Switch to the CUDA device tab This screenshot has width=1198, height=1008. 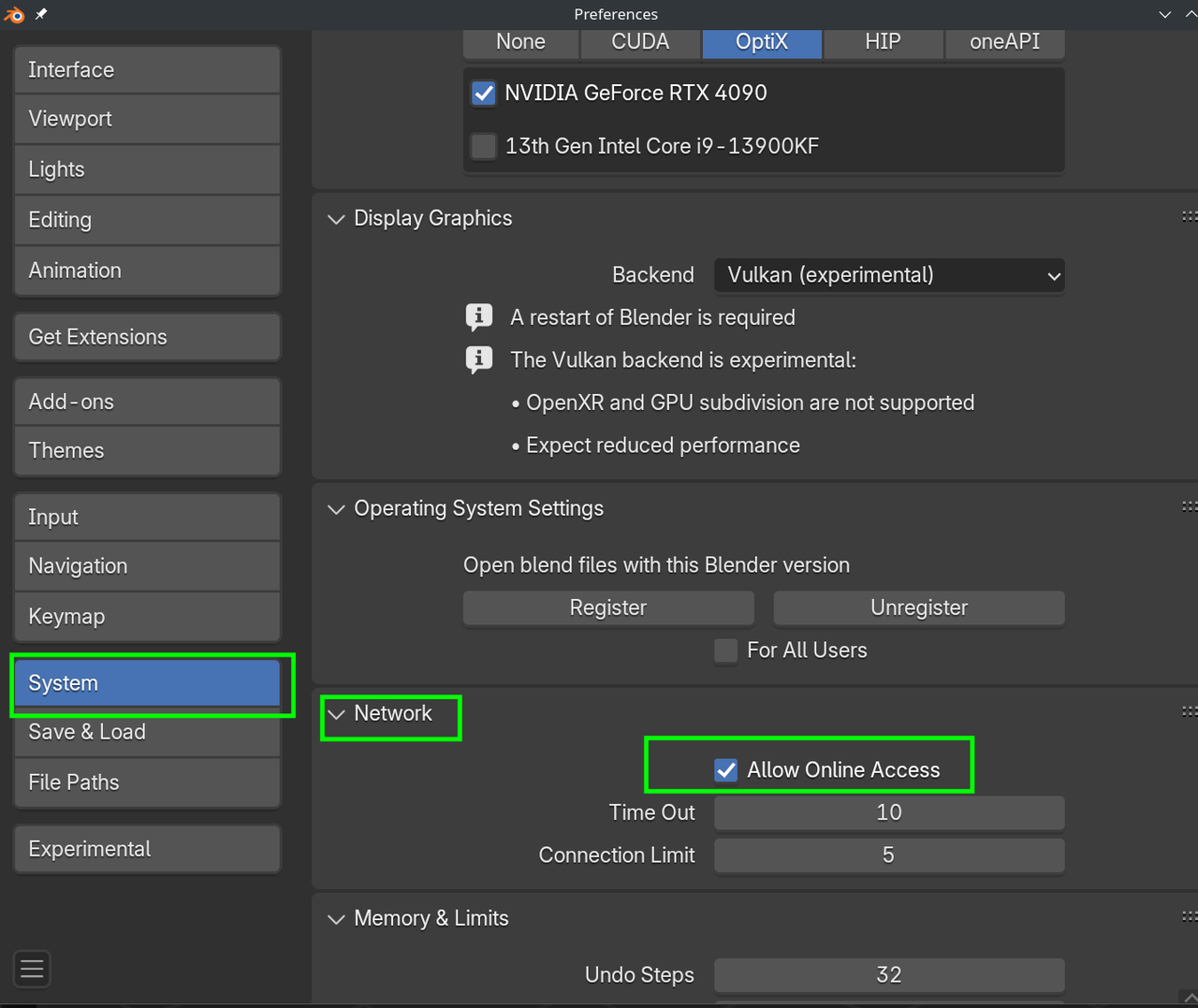coord(641,42)
